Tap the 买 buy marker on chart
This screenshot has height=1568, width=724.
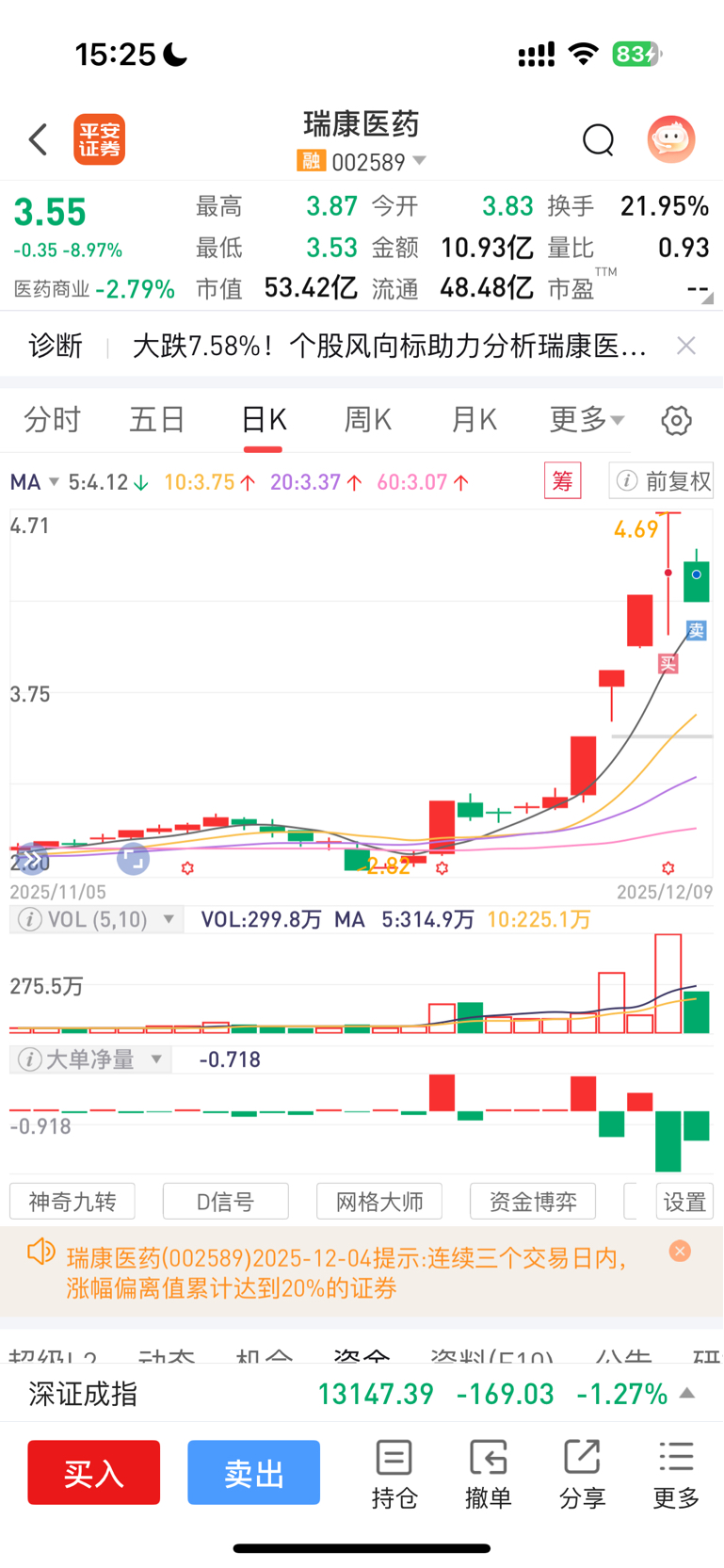tap(668, 664)
